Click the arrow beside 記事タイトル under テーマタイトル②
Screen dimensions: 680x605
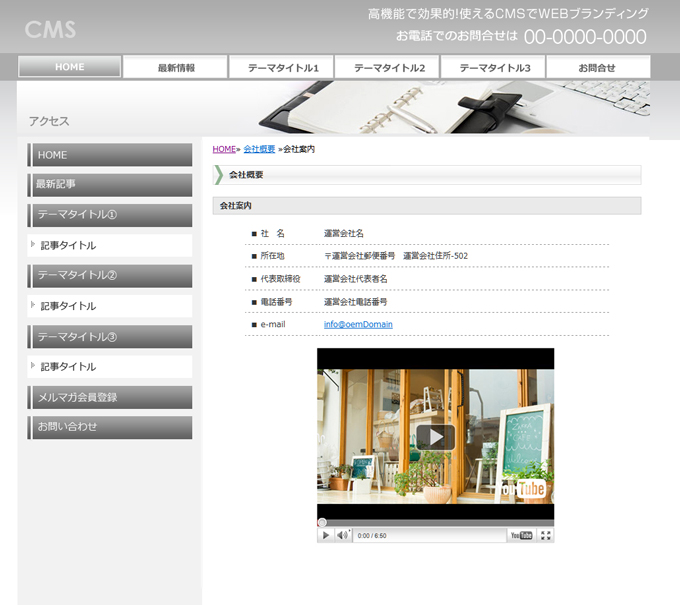tap(32, 305)
